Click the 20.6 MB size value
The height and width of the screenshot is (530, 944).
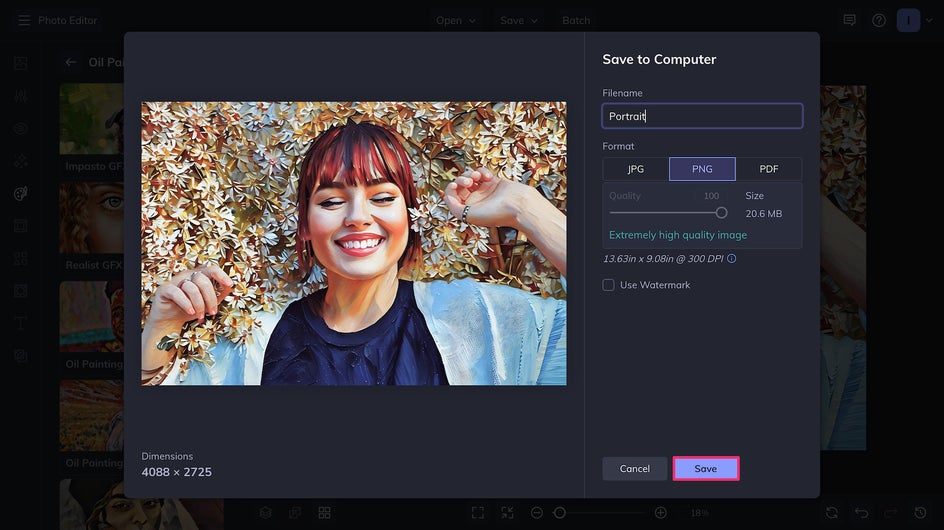[763, 214]
